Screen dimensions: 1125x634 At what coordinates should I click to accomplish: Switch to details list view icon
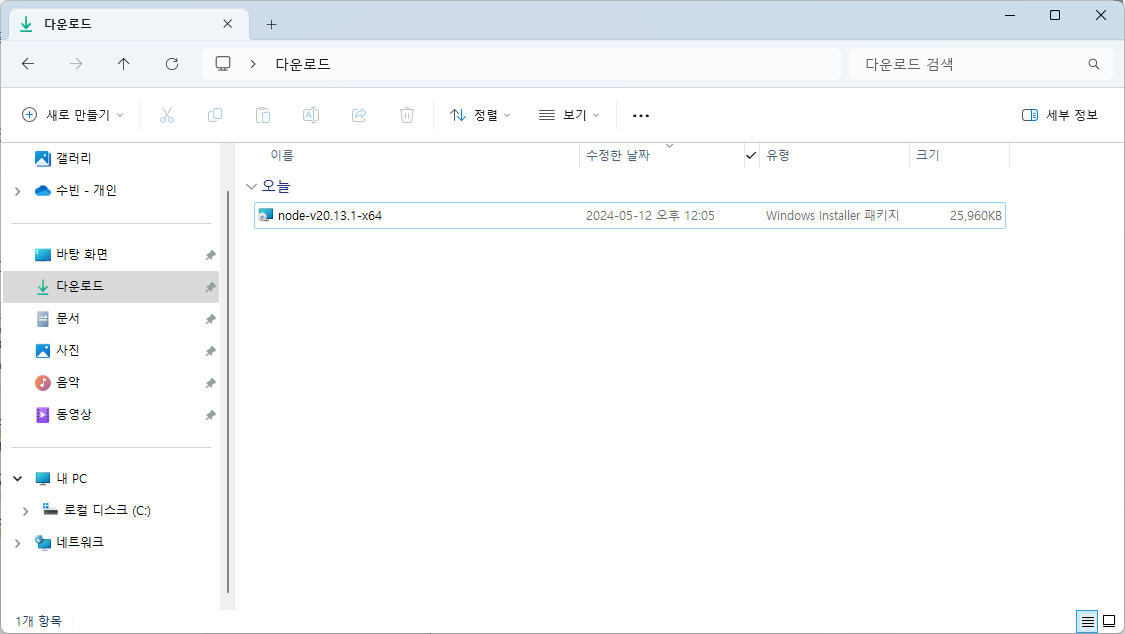(1088, 621)
